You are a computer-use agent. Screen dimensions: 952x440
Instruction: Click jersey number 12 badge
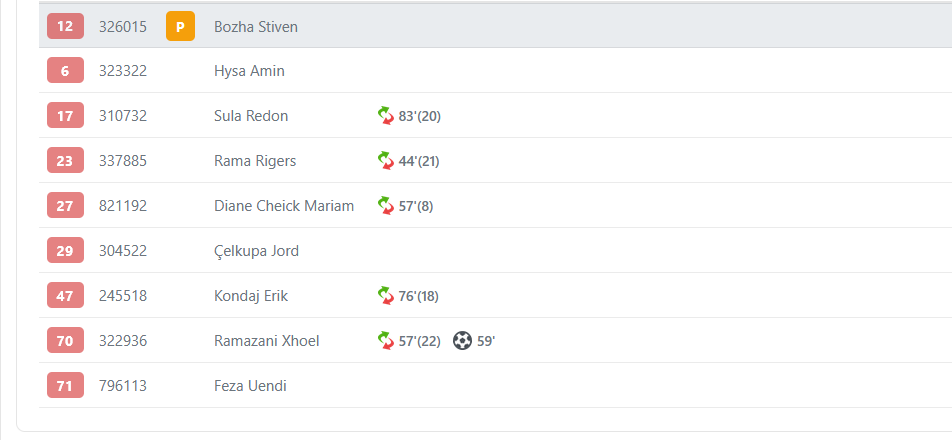click(65, 26)
